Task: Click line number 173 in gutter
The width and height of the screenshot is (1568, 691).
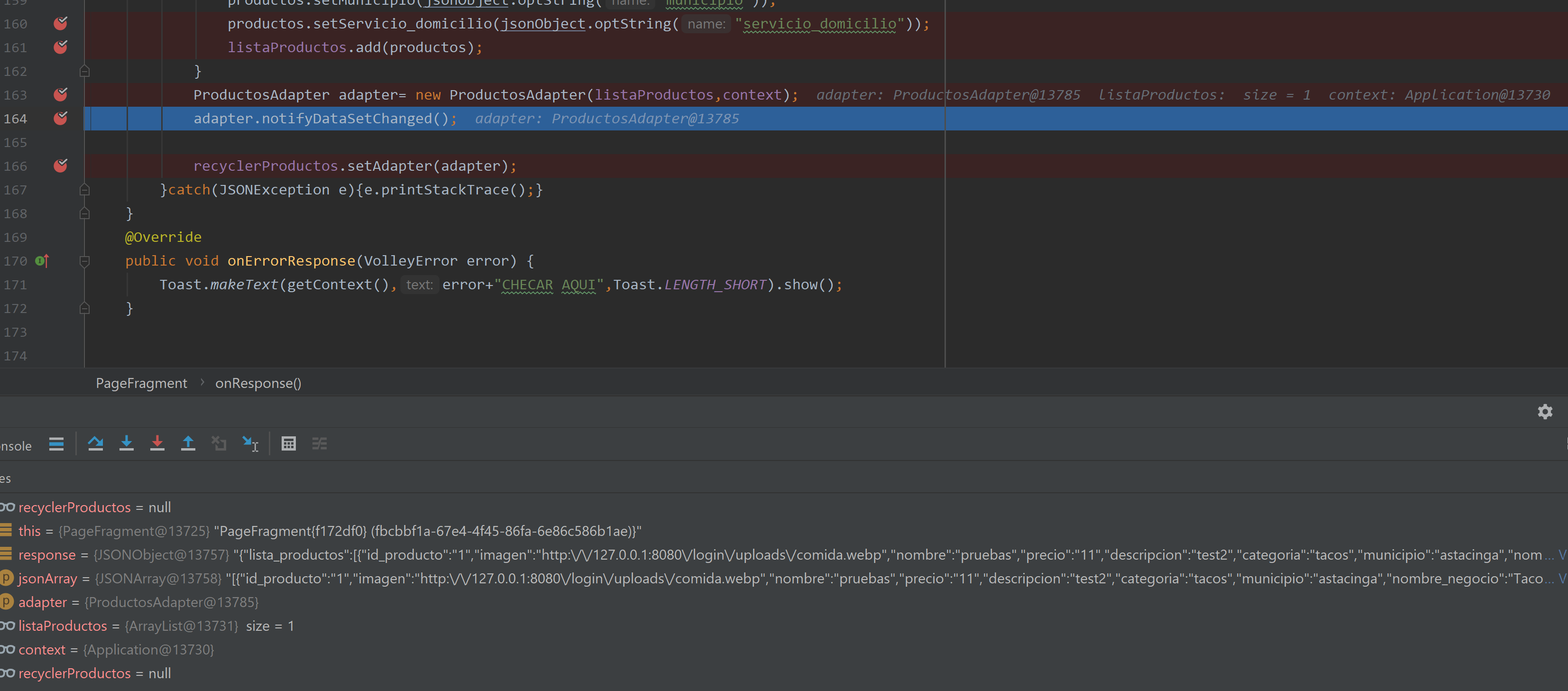Action: coord(15,332)
